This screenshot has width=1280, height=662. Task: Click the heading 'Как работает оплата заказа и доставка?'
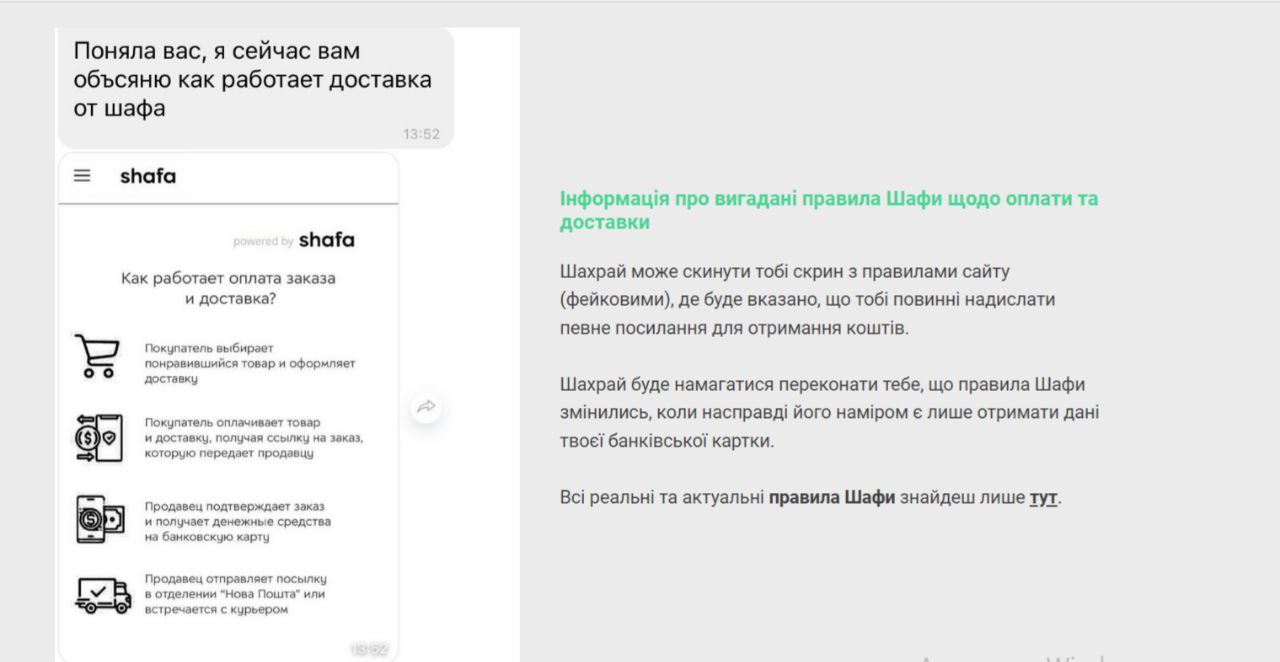click(x=229, y=288)
